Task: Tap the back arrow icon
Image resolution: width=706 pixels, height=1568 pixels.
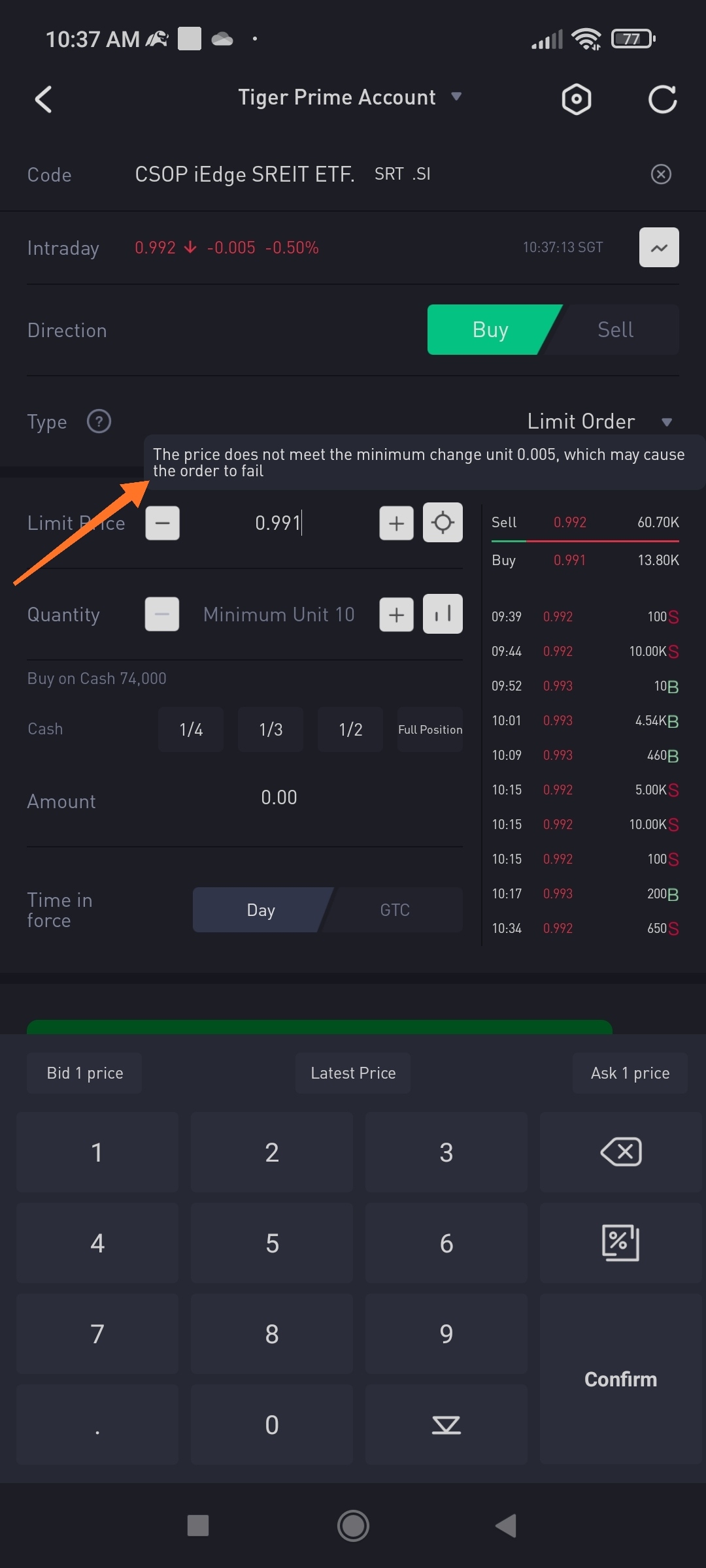Action: 43,99
